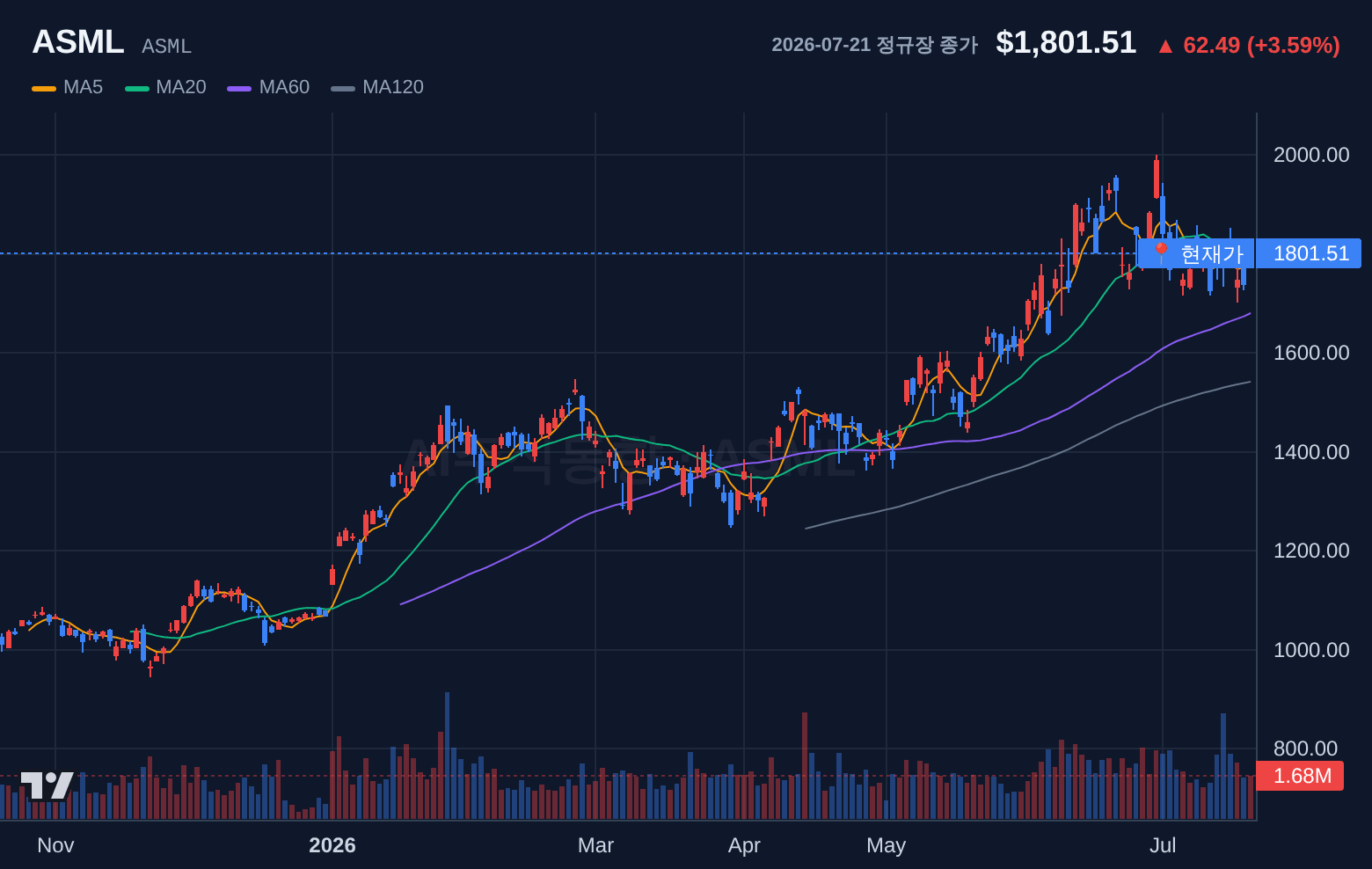
Task: Click the TradingView logo icon
Action: (x=47, y=785)
